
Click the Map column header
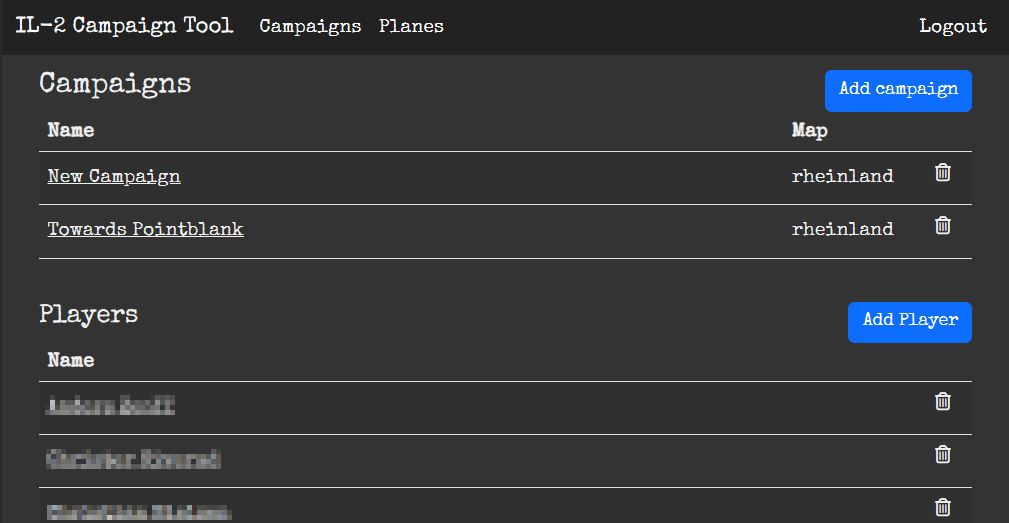809,130
